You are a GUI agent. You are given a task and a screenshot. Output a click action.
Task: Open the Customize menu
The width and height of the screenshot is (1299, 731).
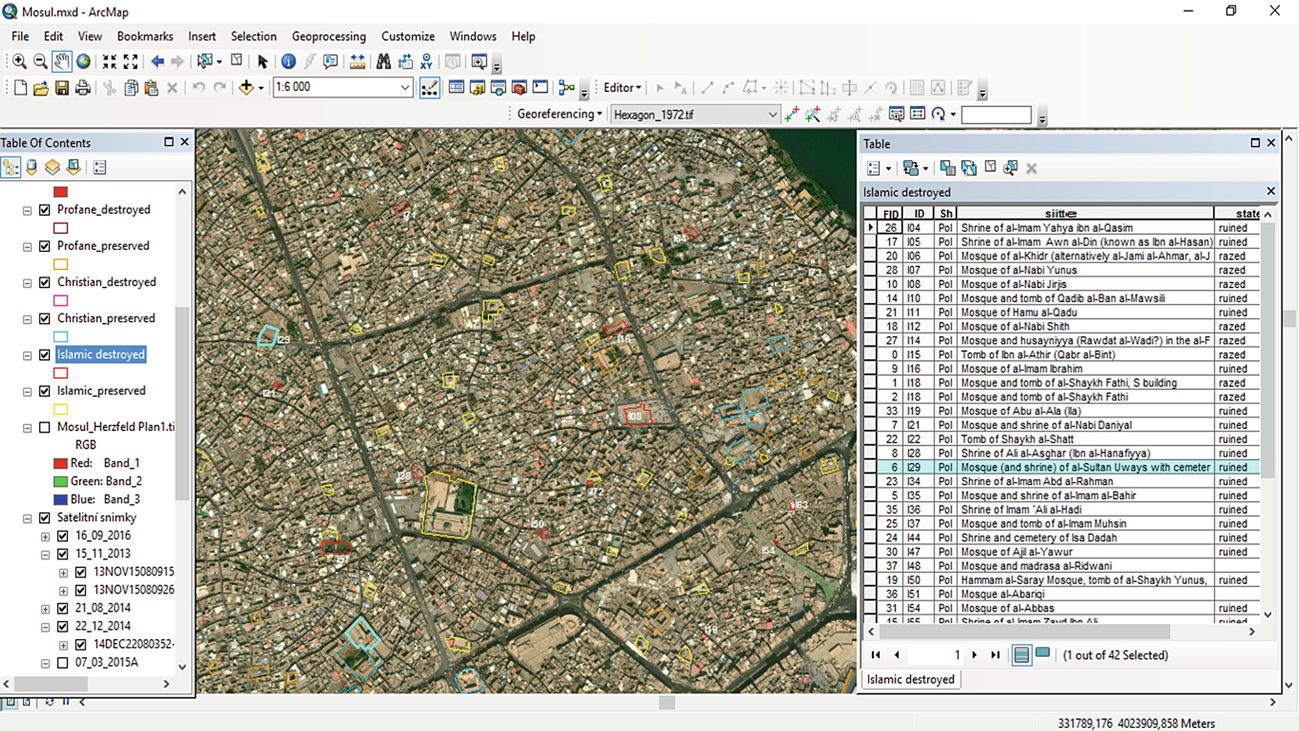[408, 36]
